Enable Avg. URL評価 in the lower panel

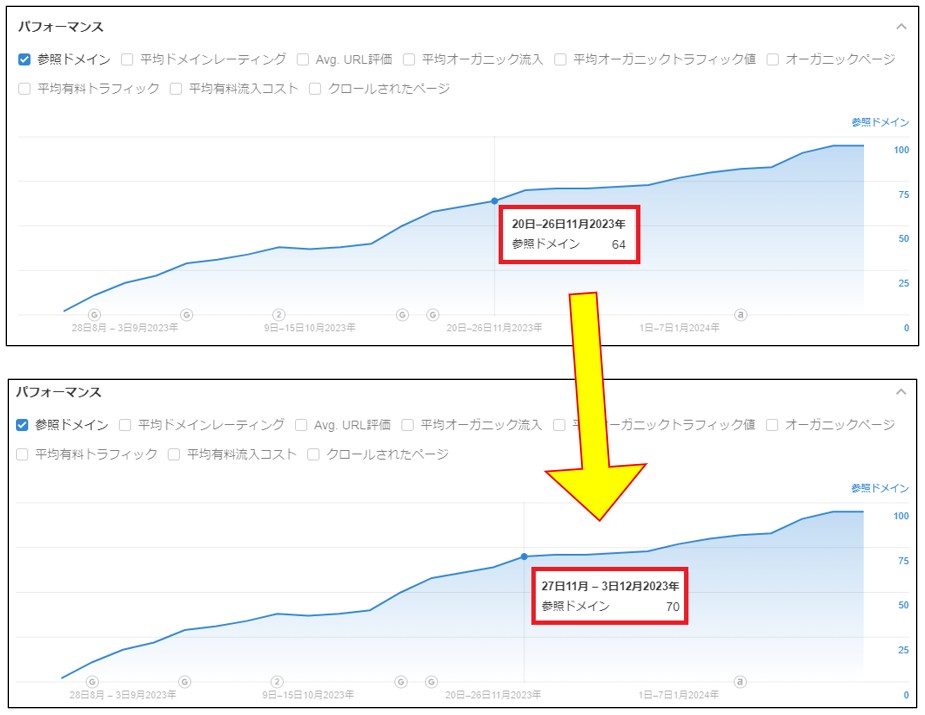(301, 425)
